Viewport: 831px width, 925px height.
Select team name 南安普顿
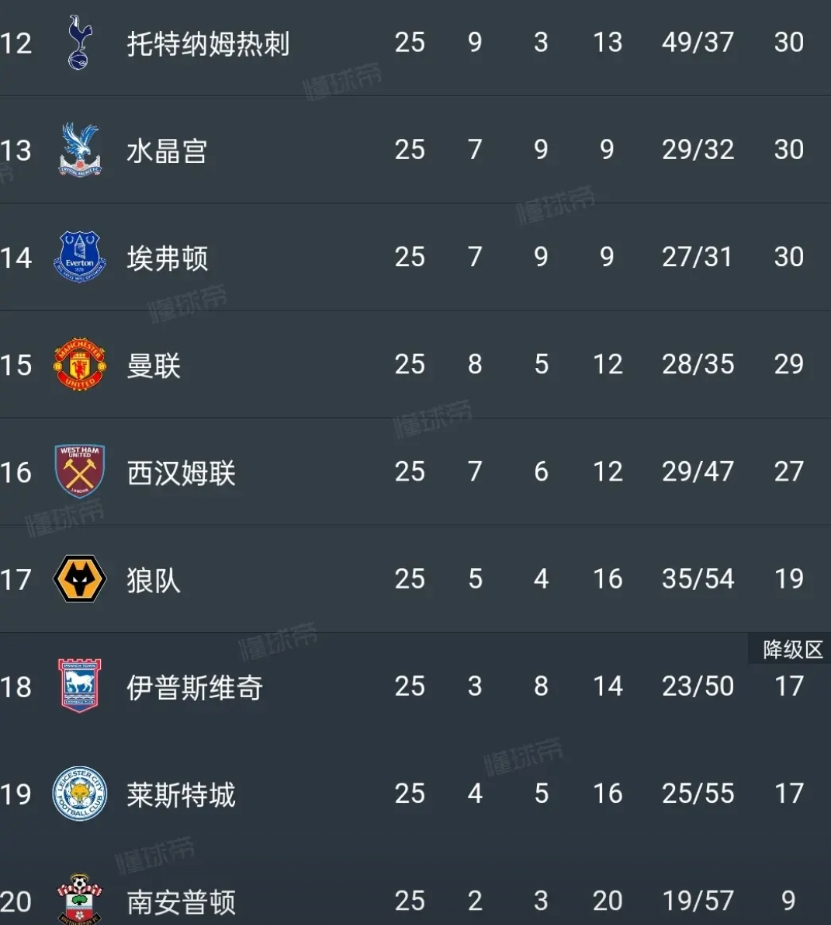point(181,903)
